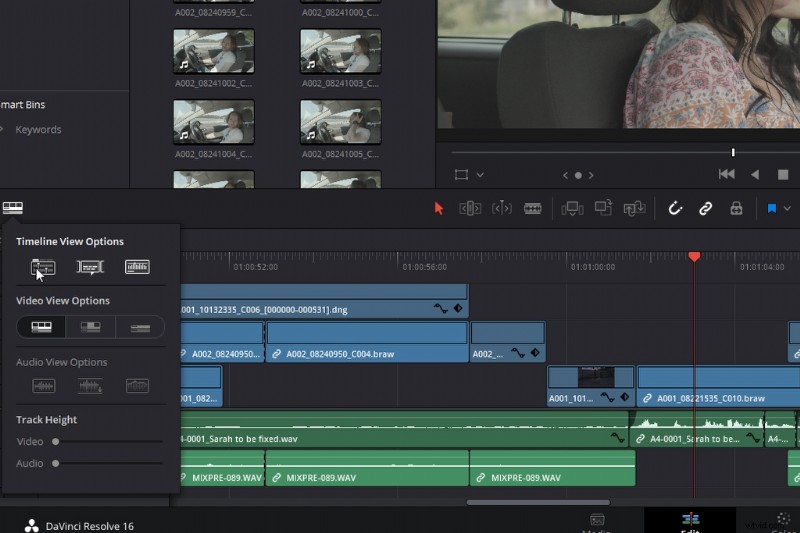
Task: Click the DaVinci Resolve 16 logo
Action: 32,526
